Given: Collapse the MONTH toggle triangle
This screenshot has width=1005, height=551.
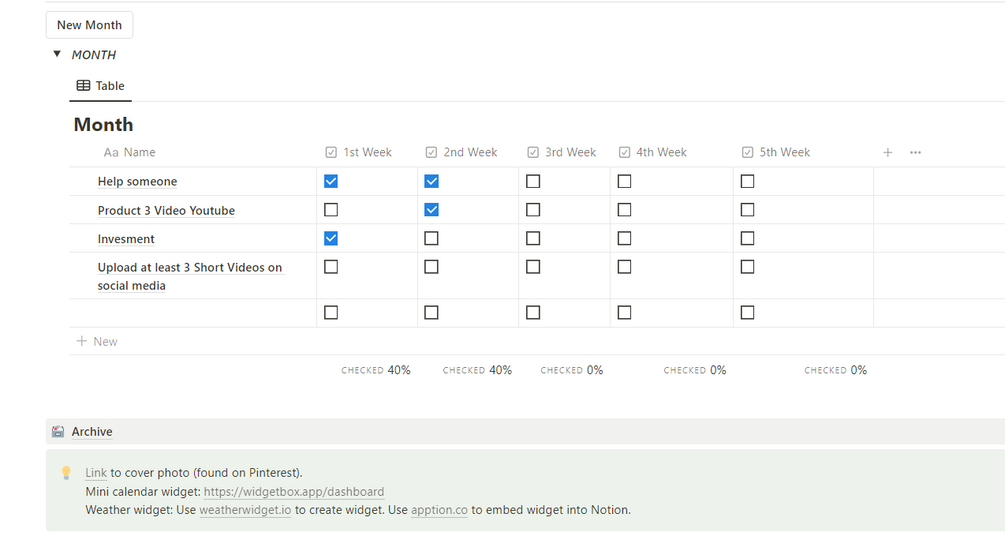Looking at the screenshot, I should [x=57, y=54].
